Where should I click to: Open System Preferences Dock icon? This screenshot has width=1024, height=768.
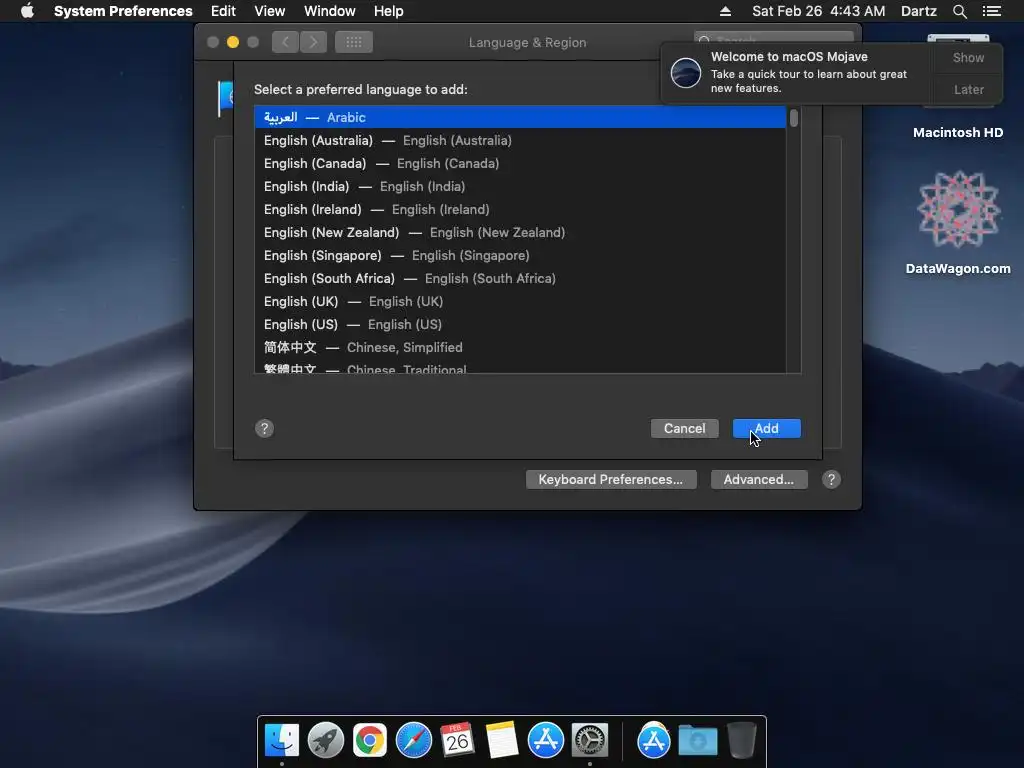coord(590,741)
